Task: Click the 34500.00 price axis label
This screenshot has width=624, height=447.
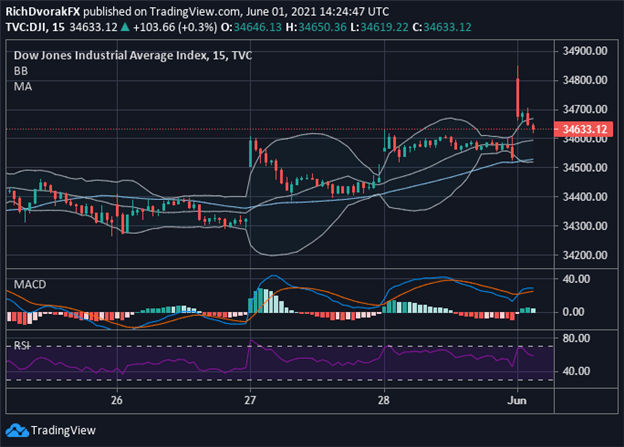Action: pyautogui.click(x=585, y=168)
